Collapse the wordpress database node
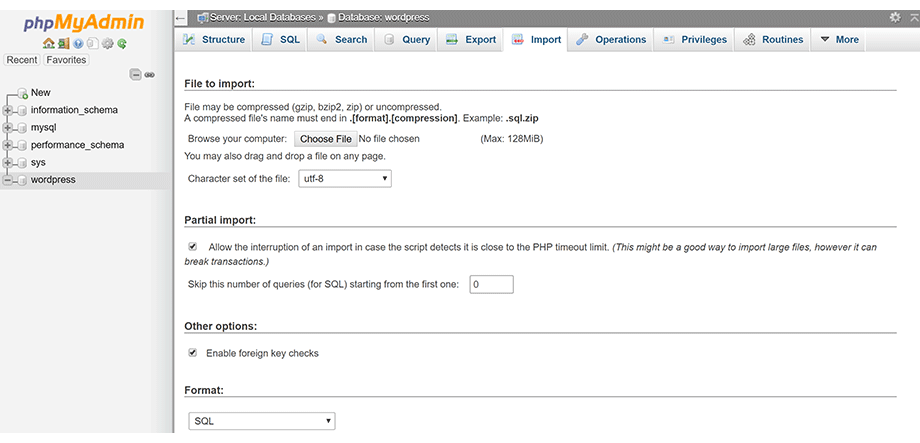Viewport: 920px width, 443px height. [x=8, y=180]
